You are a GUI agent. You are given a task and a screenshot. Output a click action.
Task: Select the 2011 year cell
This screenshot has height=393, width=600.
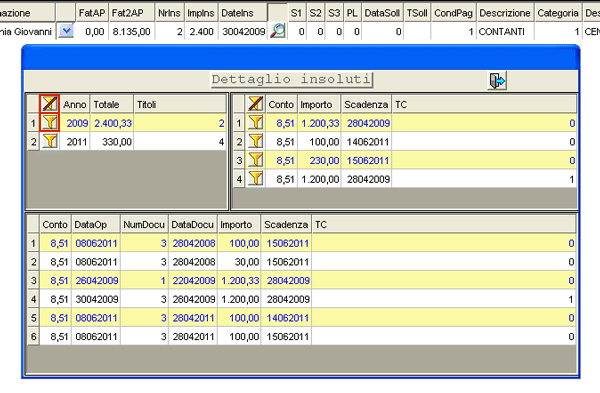pos(75,142)
